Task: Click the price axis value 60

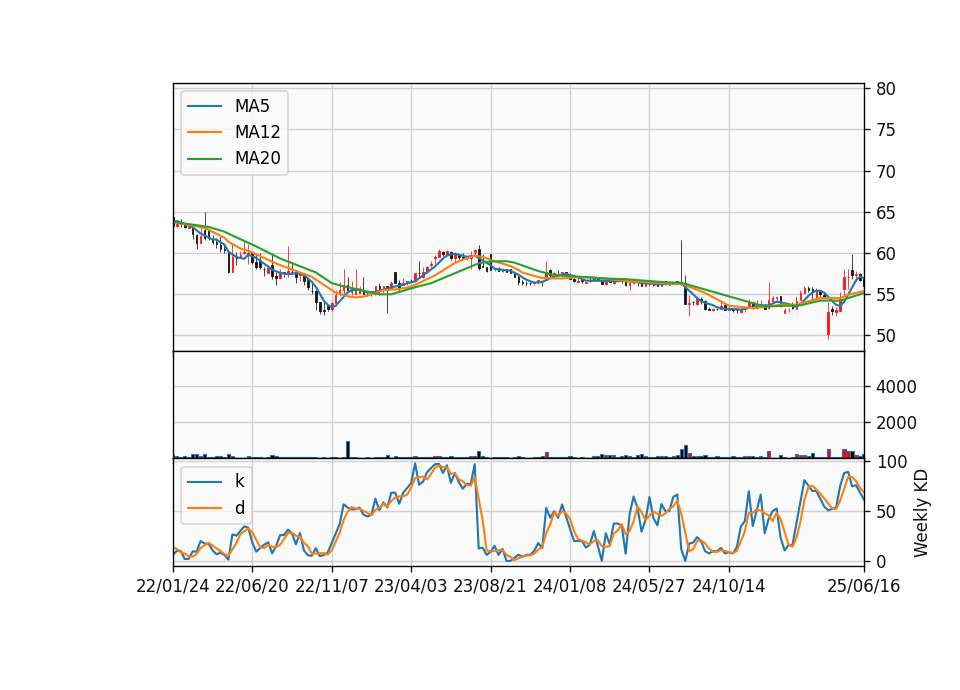Action: coord(885,253)
